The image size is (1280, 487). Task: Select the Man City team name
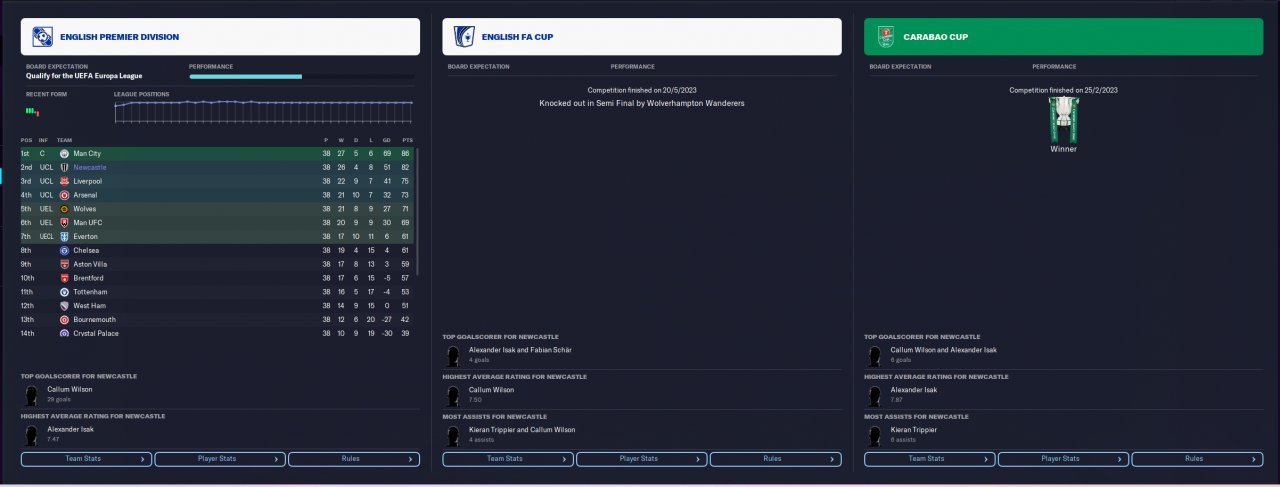(87, 154)
